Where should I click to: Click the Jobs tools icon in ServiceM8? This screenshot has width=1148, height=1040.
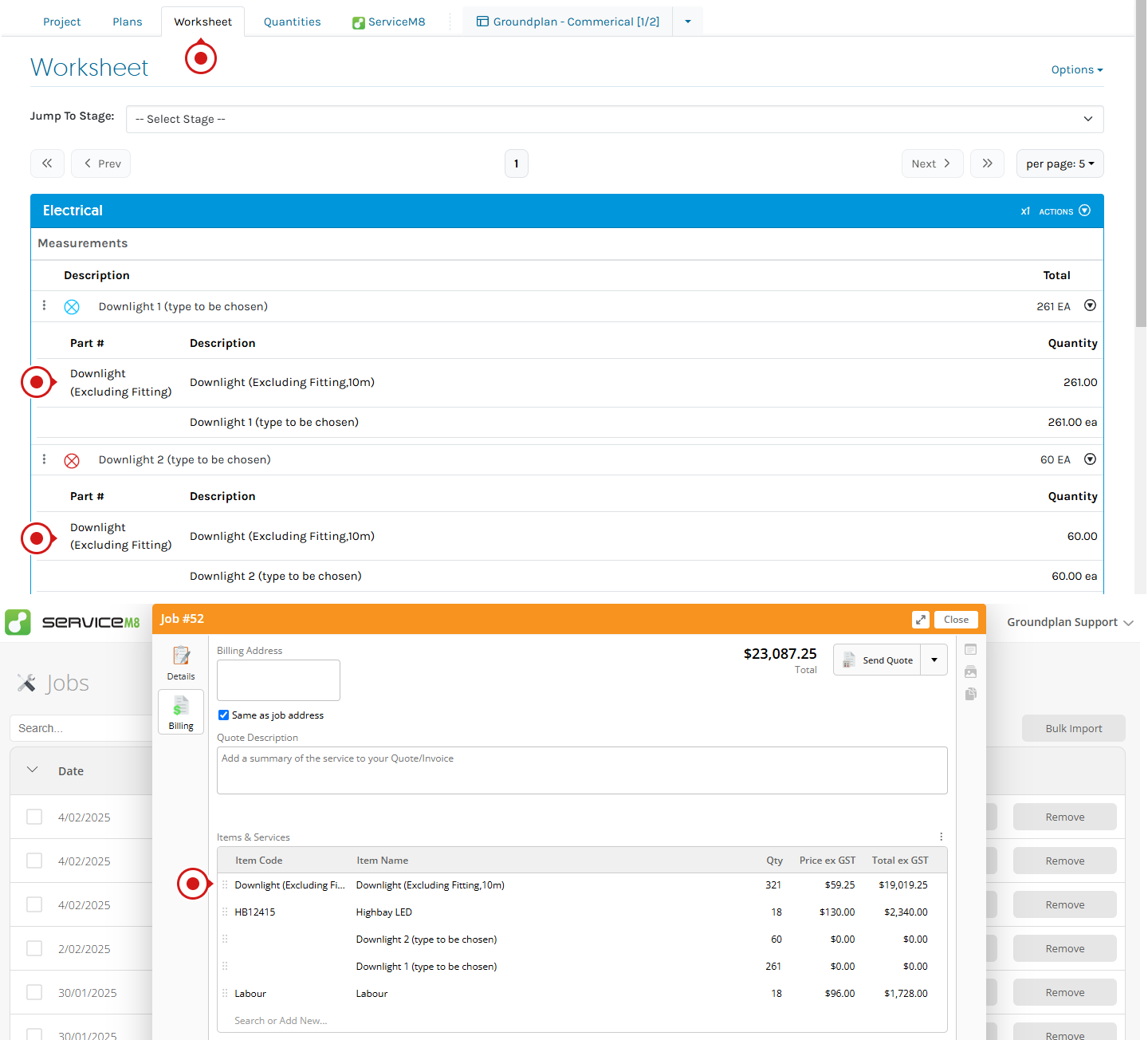pos(26,683)
